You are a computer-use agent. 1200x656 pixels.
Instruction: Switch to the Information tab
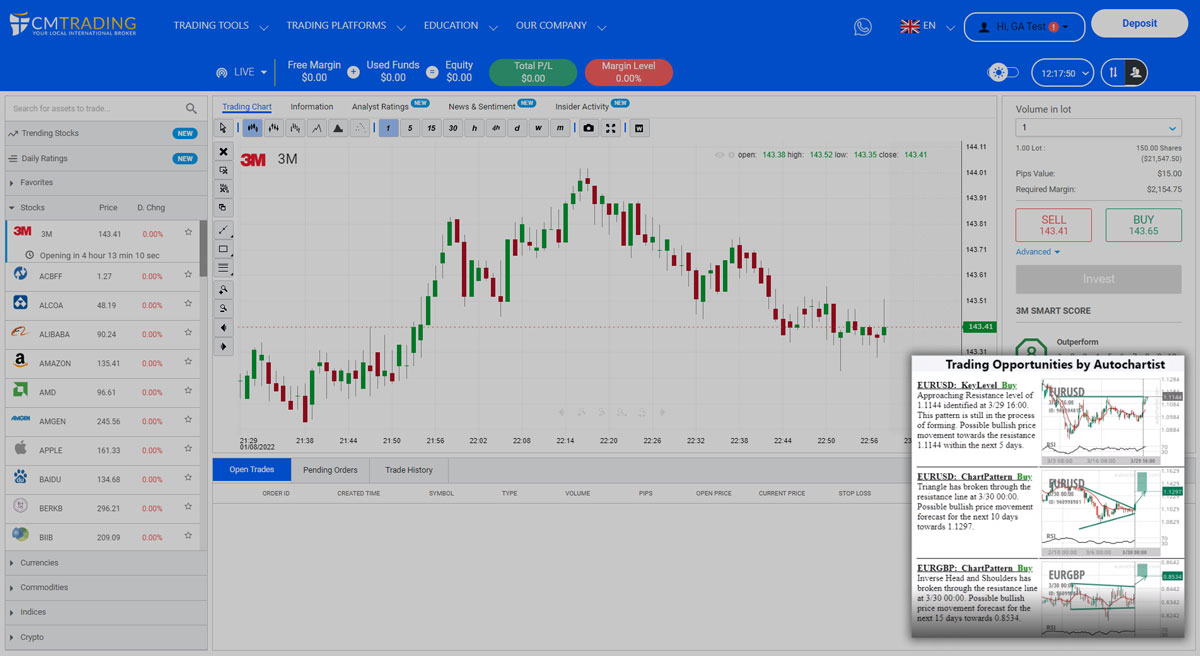(312, 107)
